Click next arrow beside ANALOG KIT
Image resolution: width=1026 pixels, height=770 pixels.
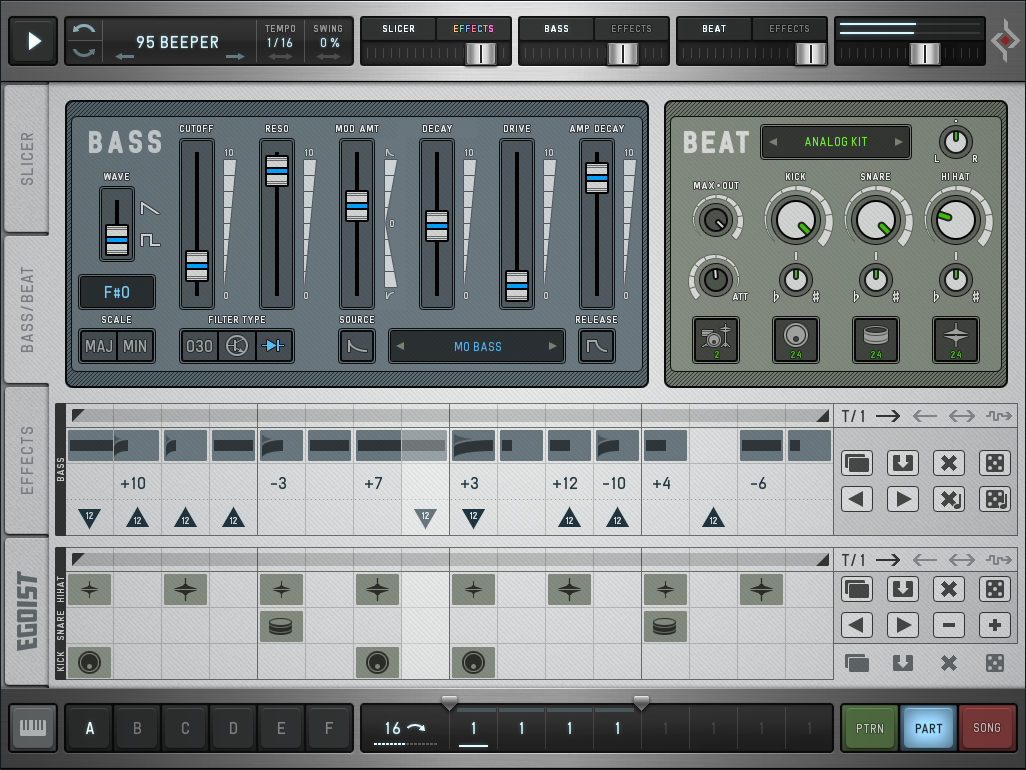pos(899,142)
